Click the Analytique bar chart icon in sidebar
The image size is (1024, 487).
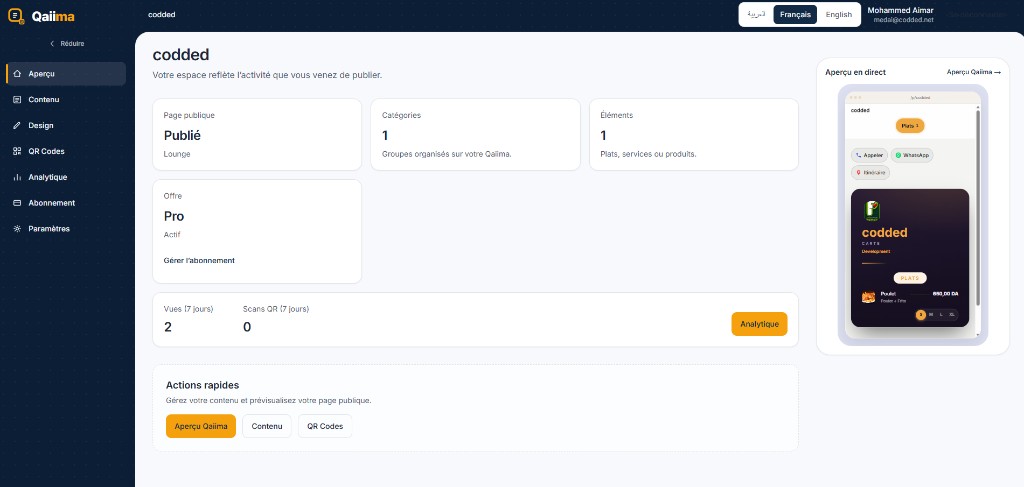18,177
